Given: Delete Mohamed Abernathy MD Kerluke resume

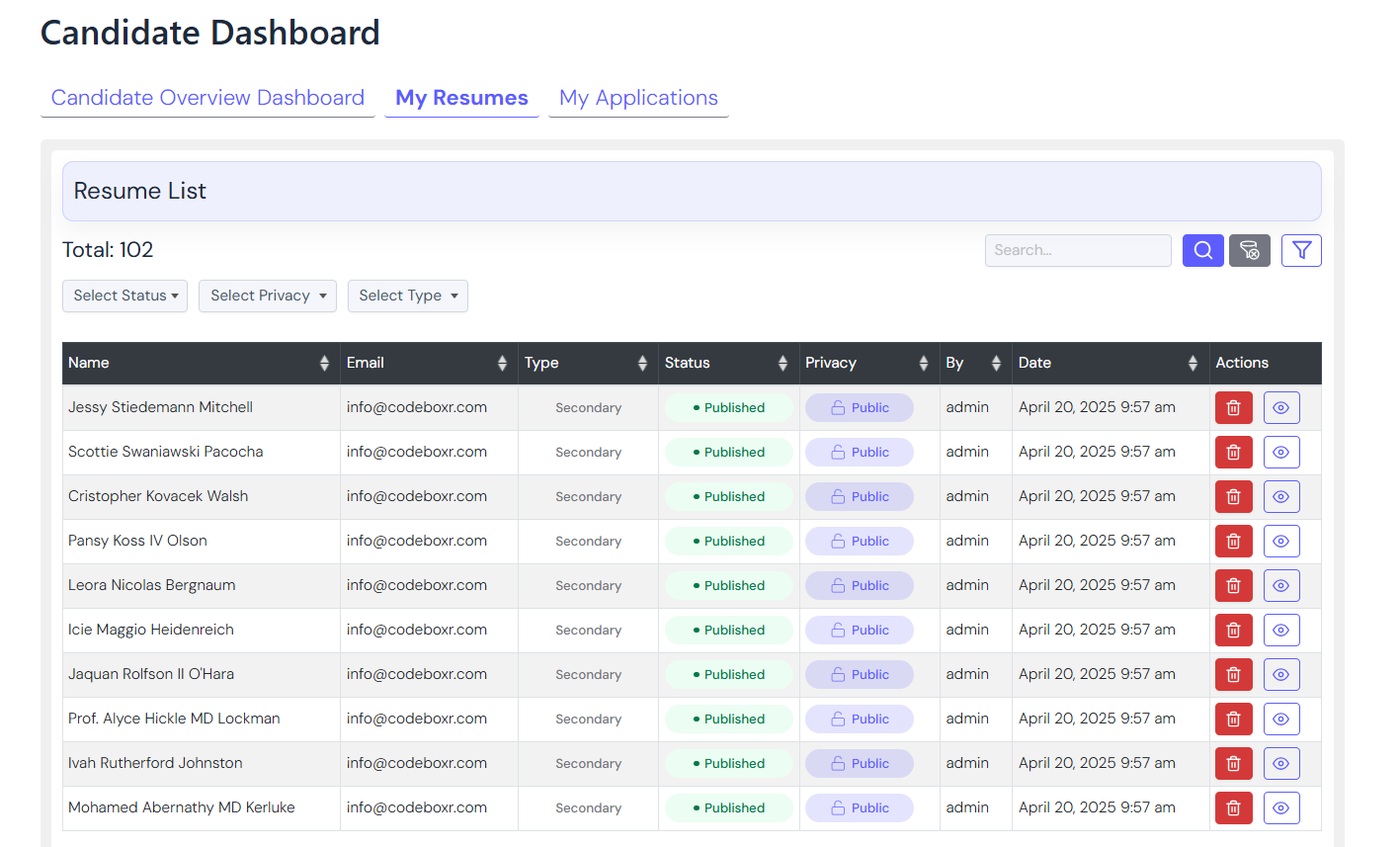Looking at the screenshot, I should [1233, 807].
